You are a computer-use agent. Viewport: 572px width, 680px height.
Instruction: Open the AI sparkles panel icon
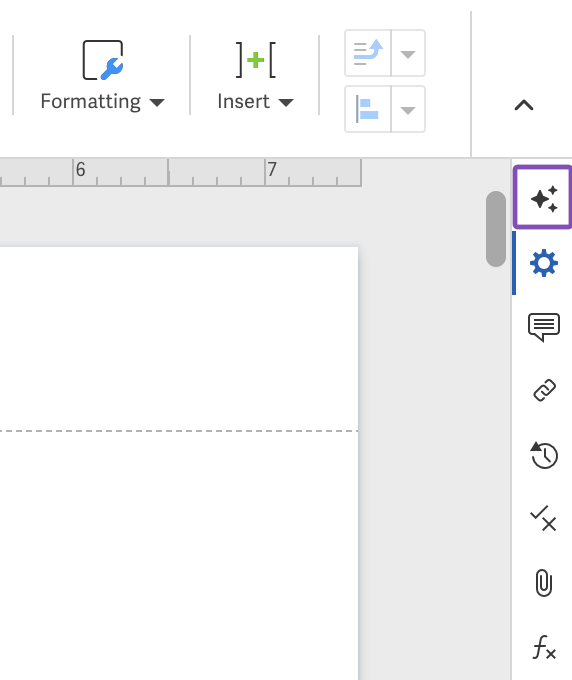pyautogui.click(x=543, y=198)
